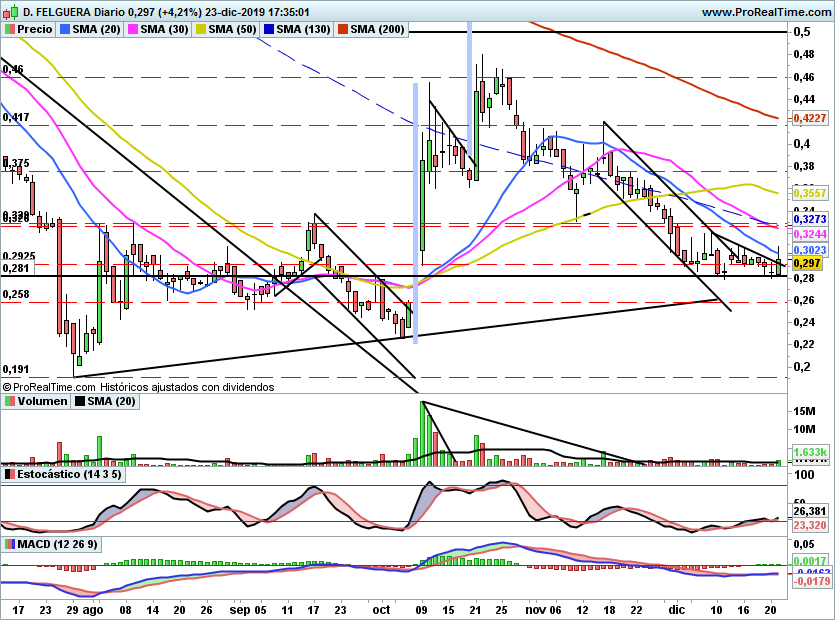Click the 'dic' date axis label

pos(677,608)
